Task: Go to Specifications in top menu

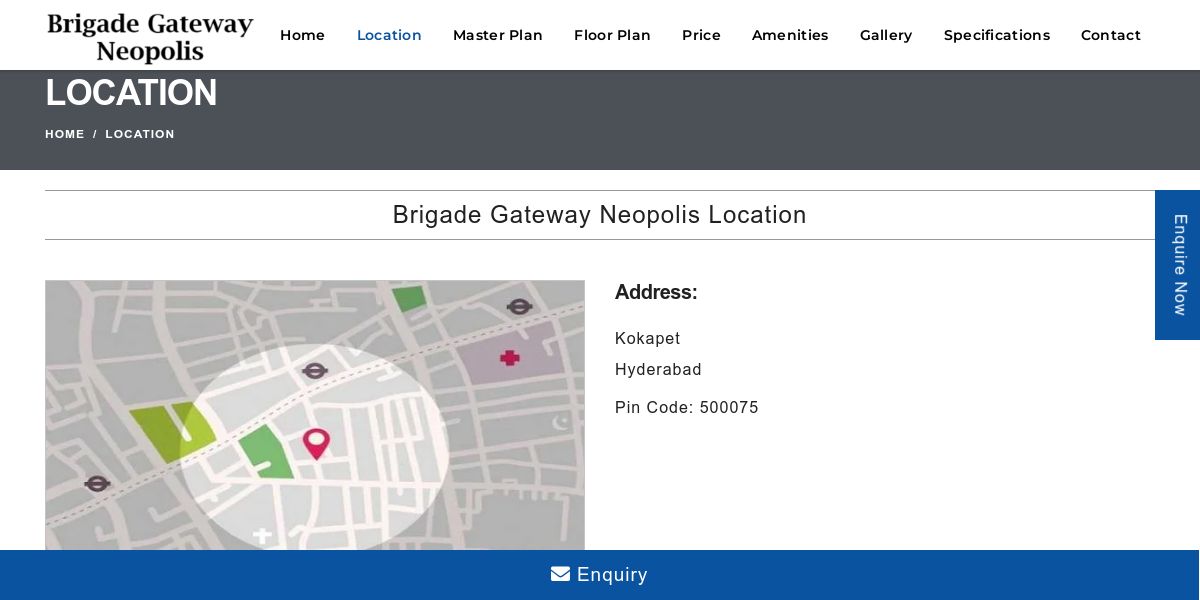Action: (x=997, y=35)
